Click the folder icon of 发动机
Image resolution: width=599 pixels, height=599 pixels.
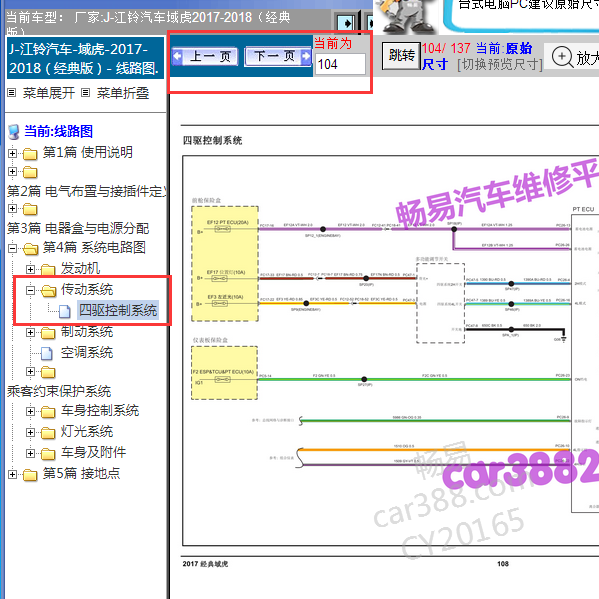click(x=48, y=270)
